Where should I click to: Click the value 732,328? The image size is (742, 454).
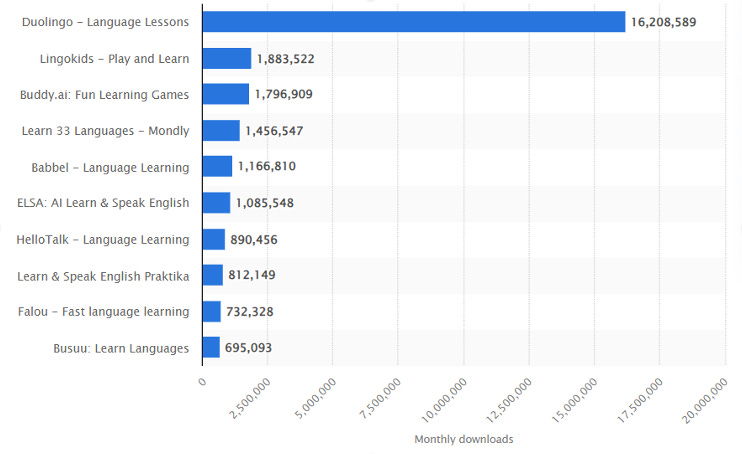[x=249, y=312]
